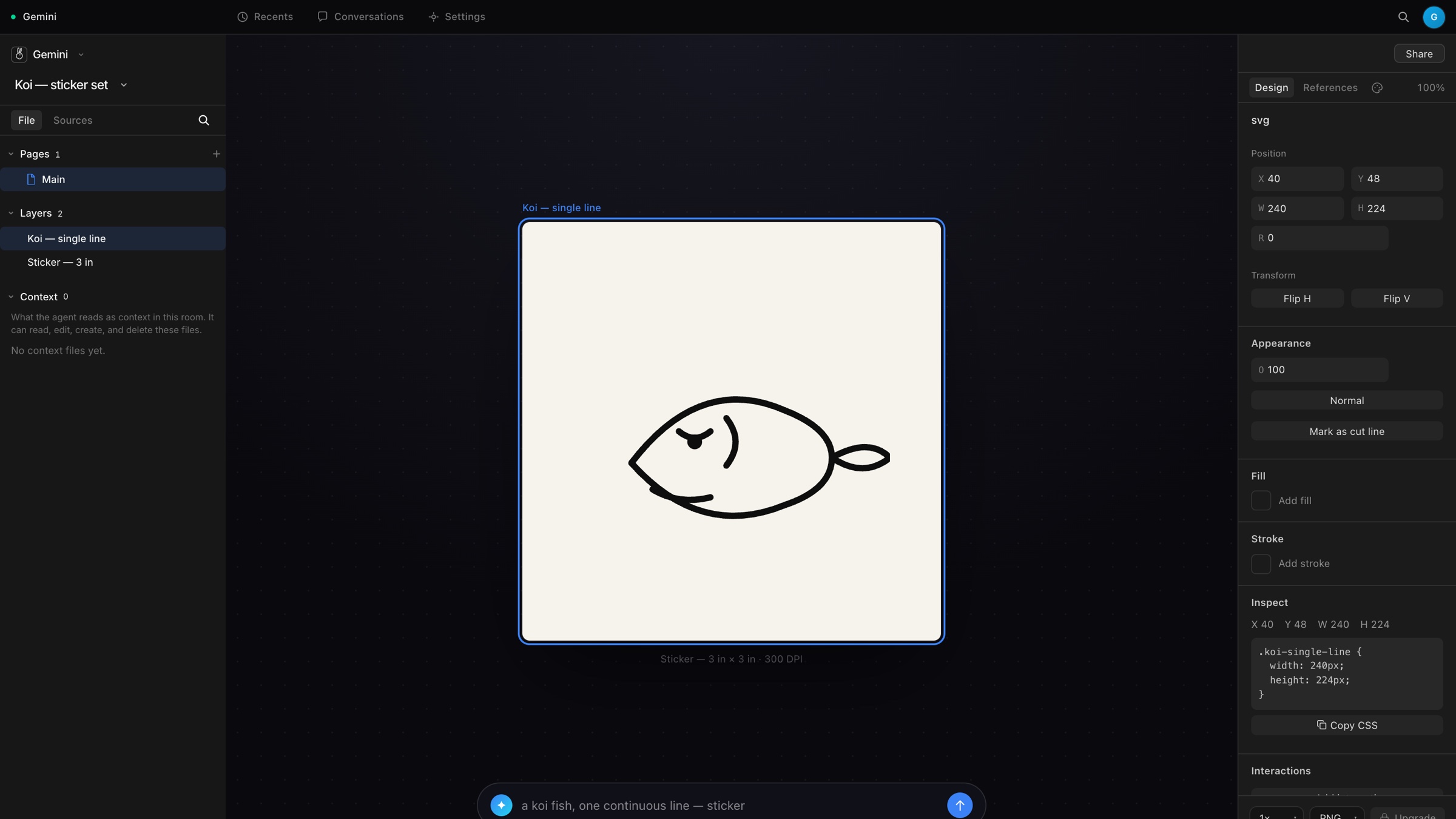Image resolution: width=1456 pixels, height=819 pixels.
Task: Click the No context files yet text
Action: (x=58, y=351)
